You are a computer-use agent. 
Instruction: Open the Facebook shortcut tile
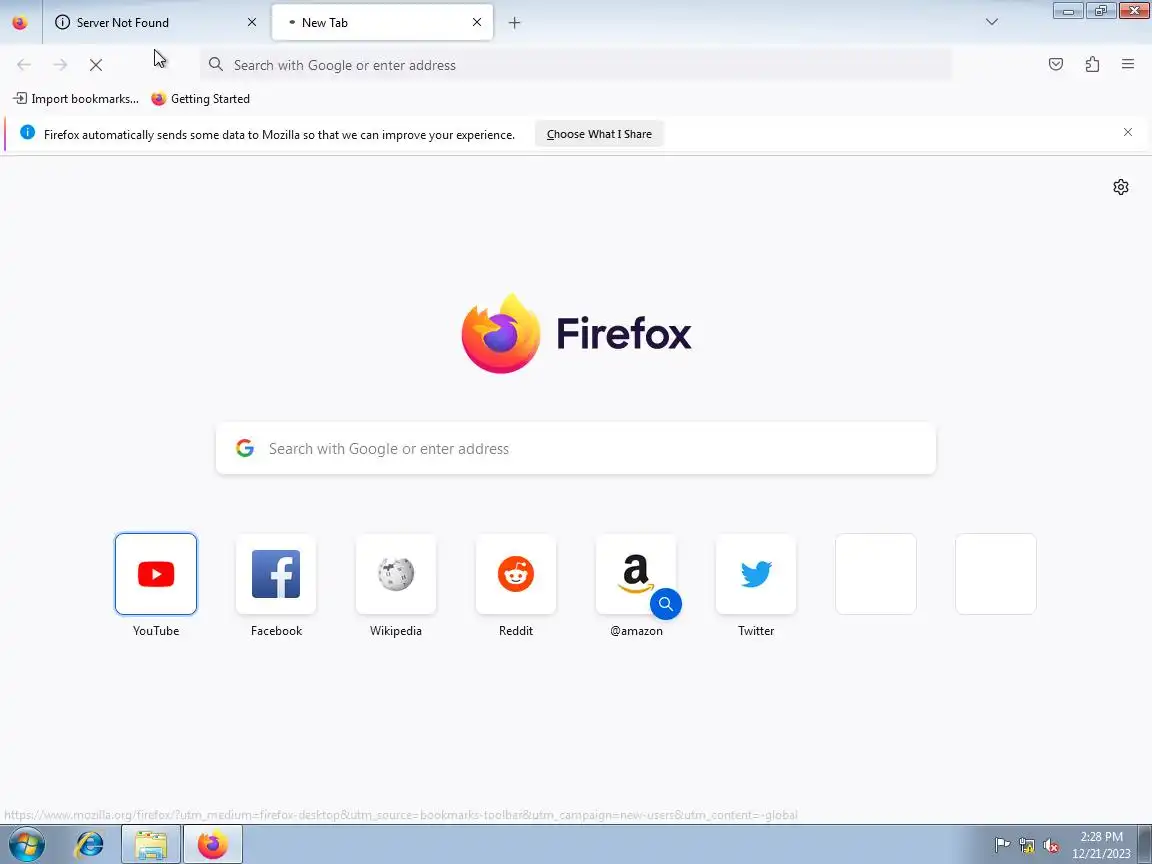point(276,574)
